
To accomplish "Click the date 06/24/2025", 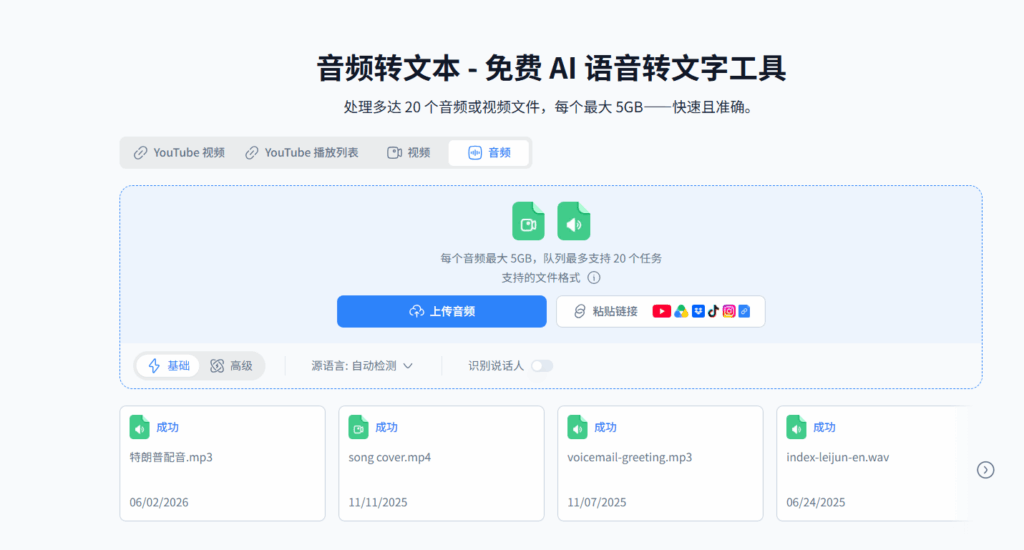I will tap(816, 502).
